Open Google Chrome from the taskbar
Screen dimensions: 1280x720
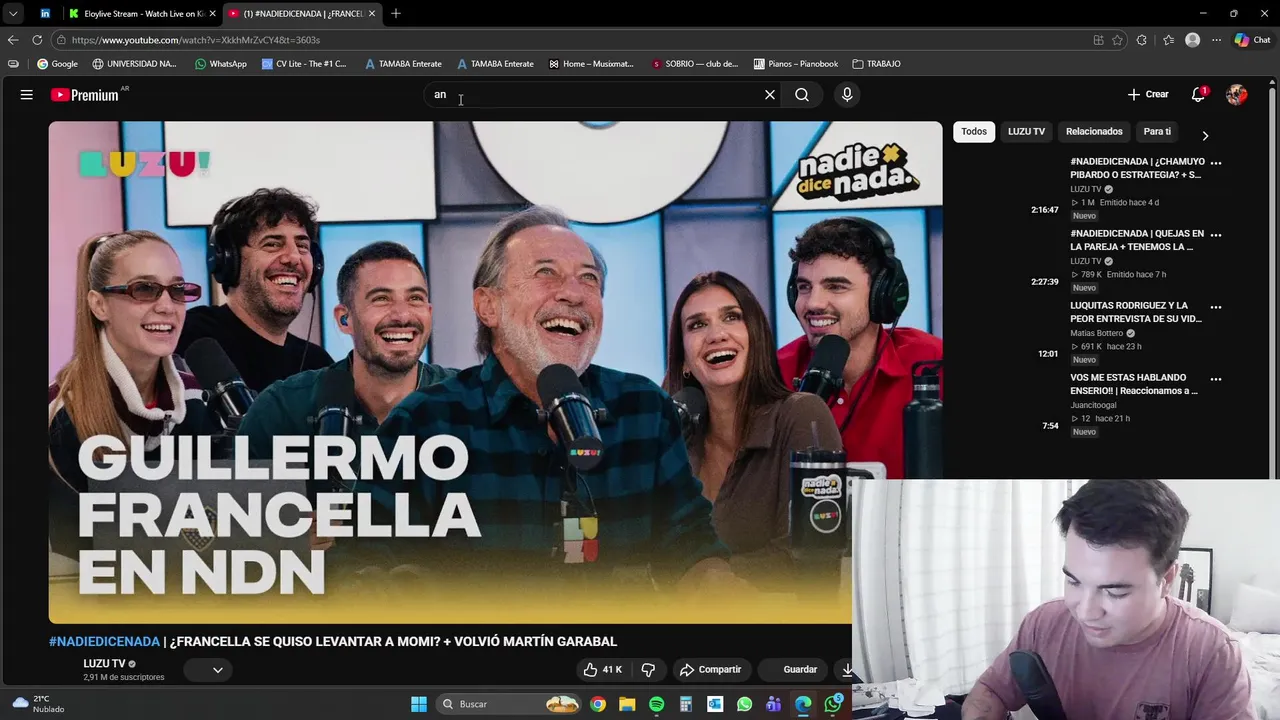coord(598,704)
